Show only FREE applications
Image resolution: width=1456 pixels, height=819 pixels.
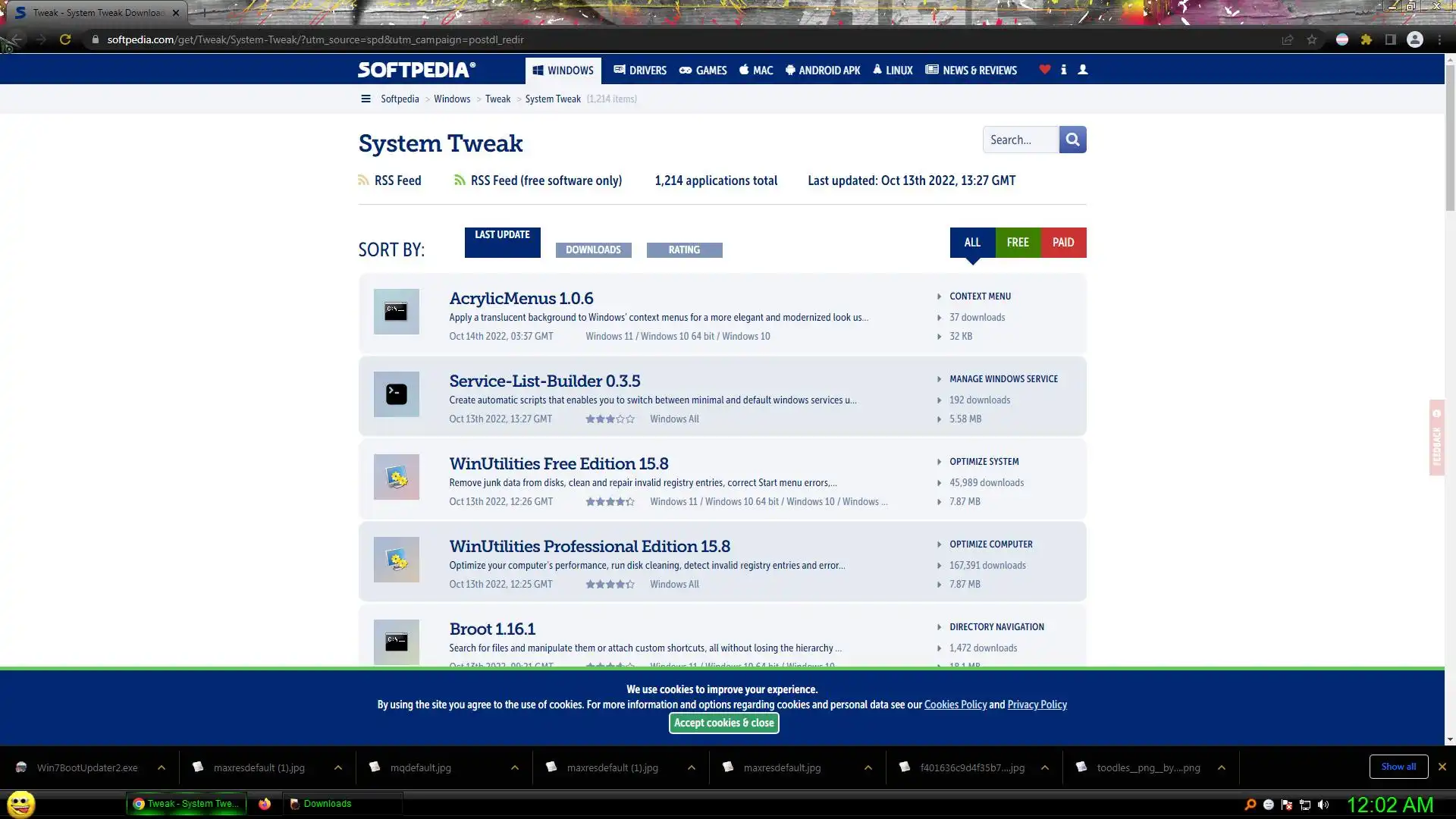click(x=1018, y=243)
